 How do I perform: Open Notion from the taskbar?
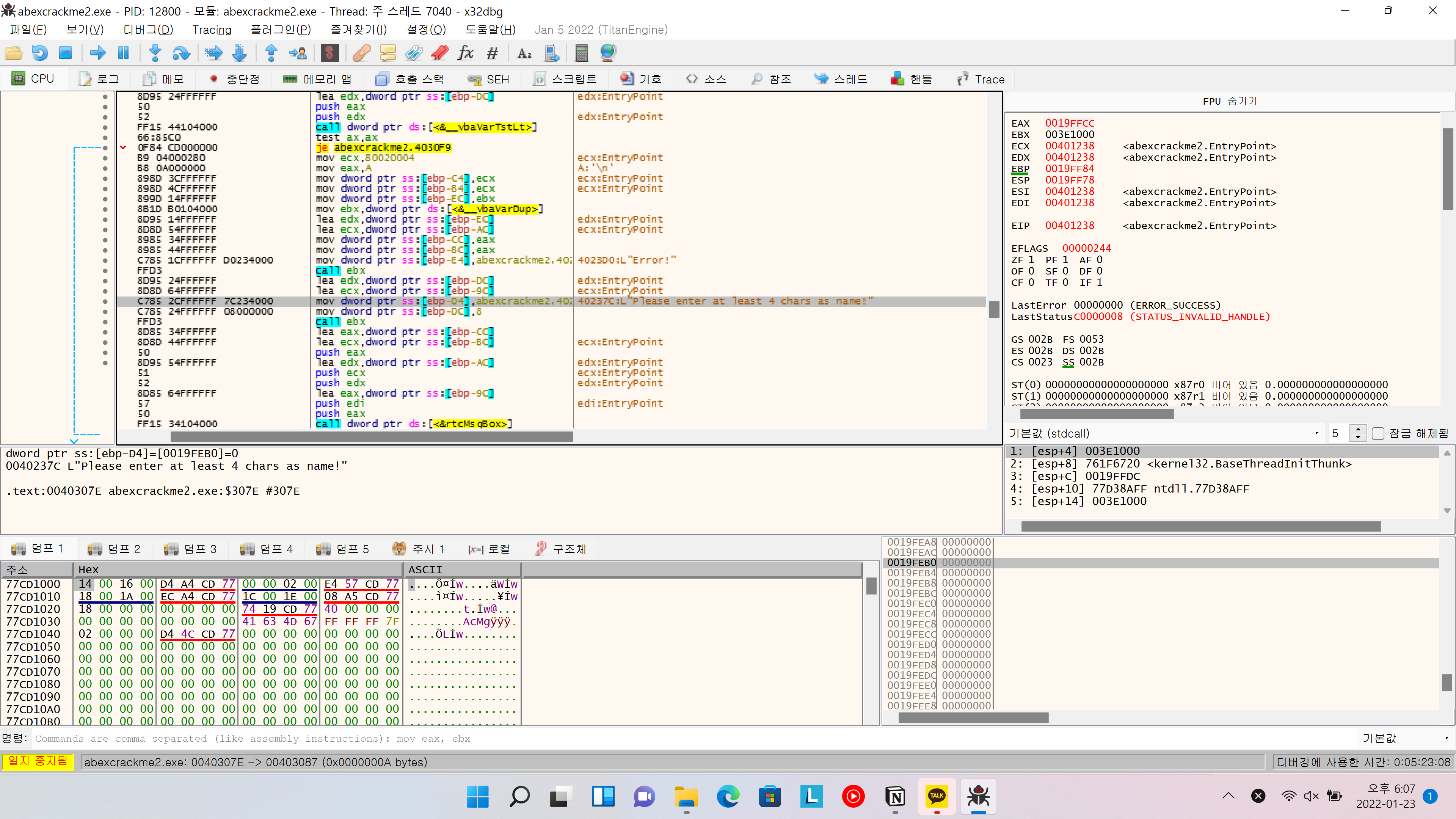tap(895, 796)
